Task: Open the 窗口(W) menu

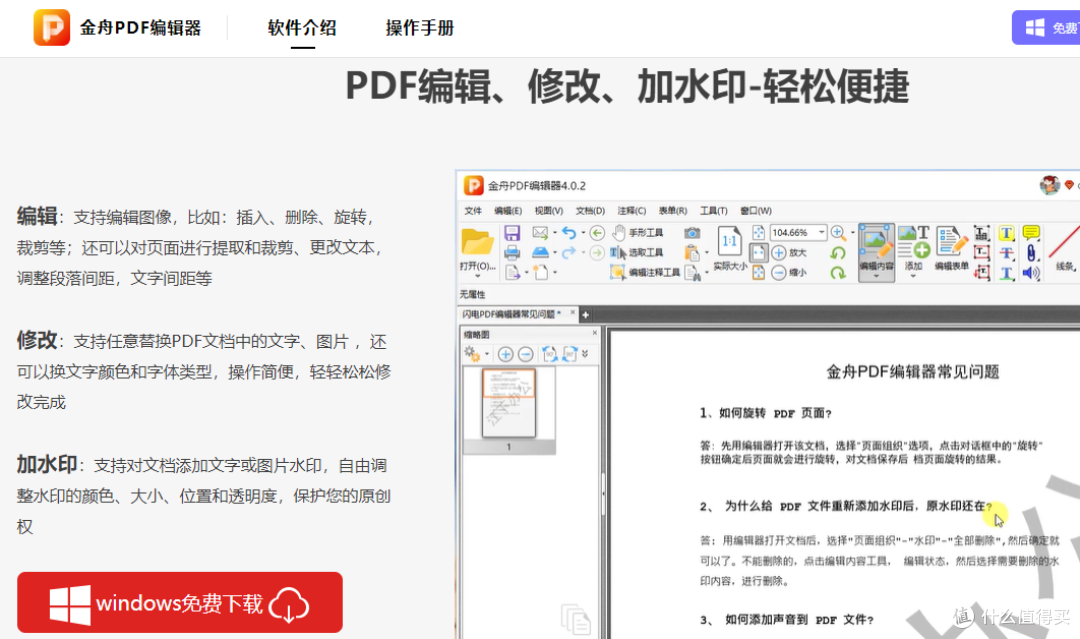Action: pyautogui.click(x=756, y=211)
